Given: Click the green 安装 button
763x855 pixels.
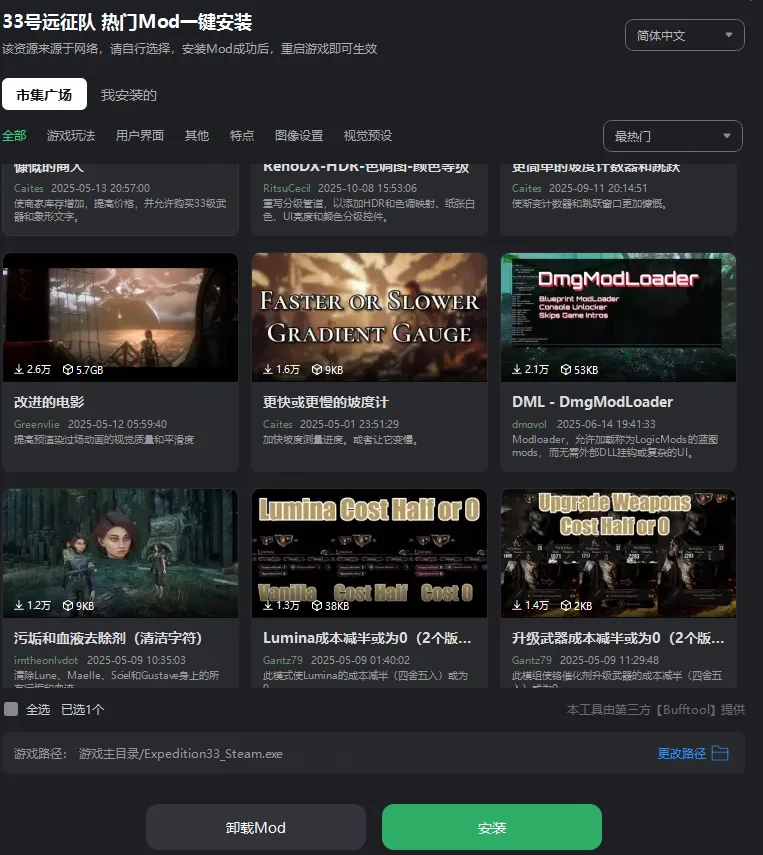Looking at the screenshot, I should coord(492,827).
